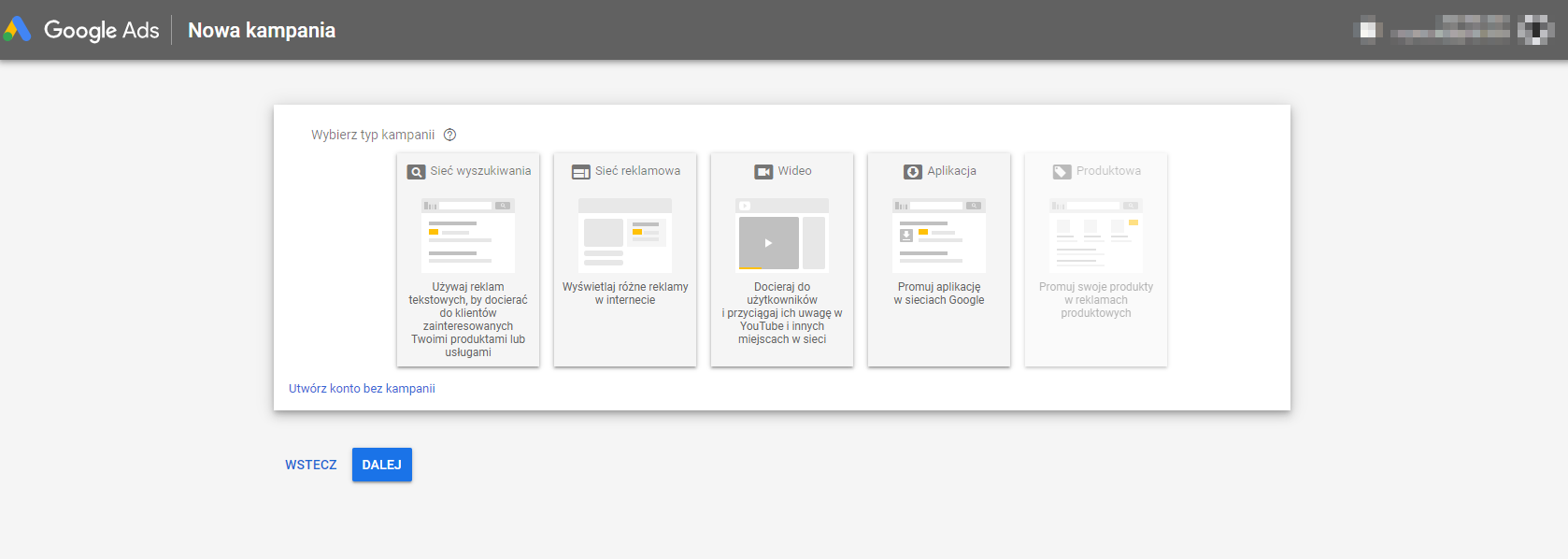Screen dimensions: 1568x559
Task: Select the Sieć wyszukiwania preview thumbnail
Action: point(468,235)
